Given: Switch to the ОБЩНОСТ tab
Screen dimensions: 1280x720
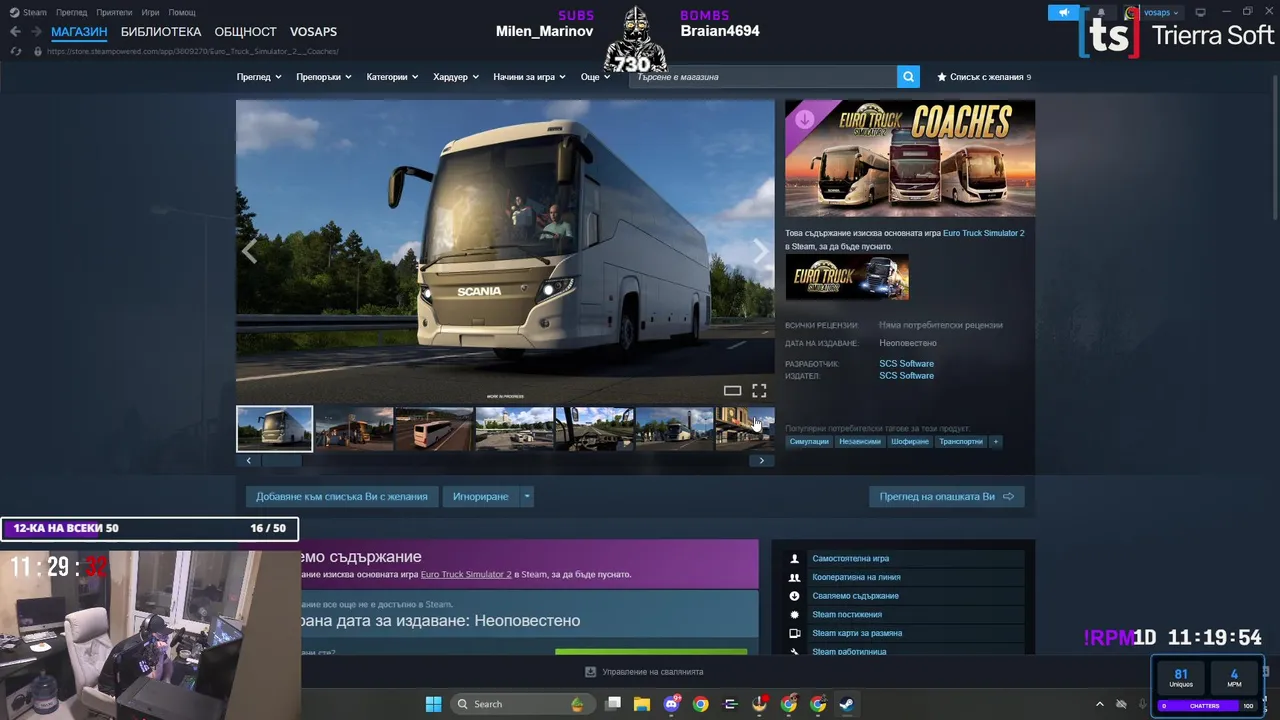Looking at the screenshot, I should point(245,32).
